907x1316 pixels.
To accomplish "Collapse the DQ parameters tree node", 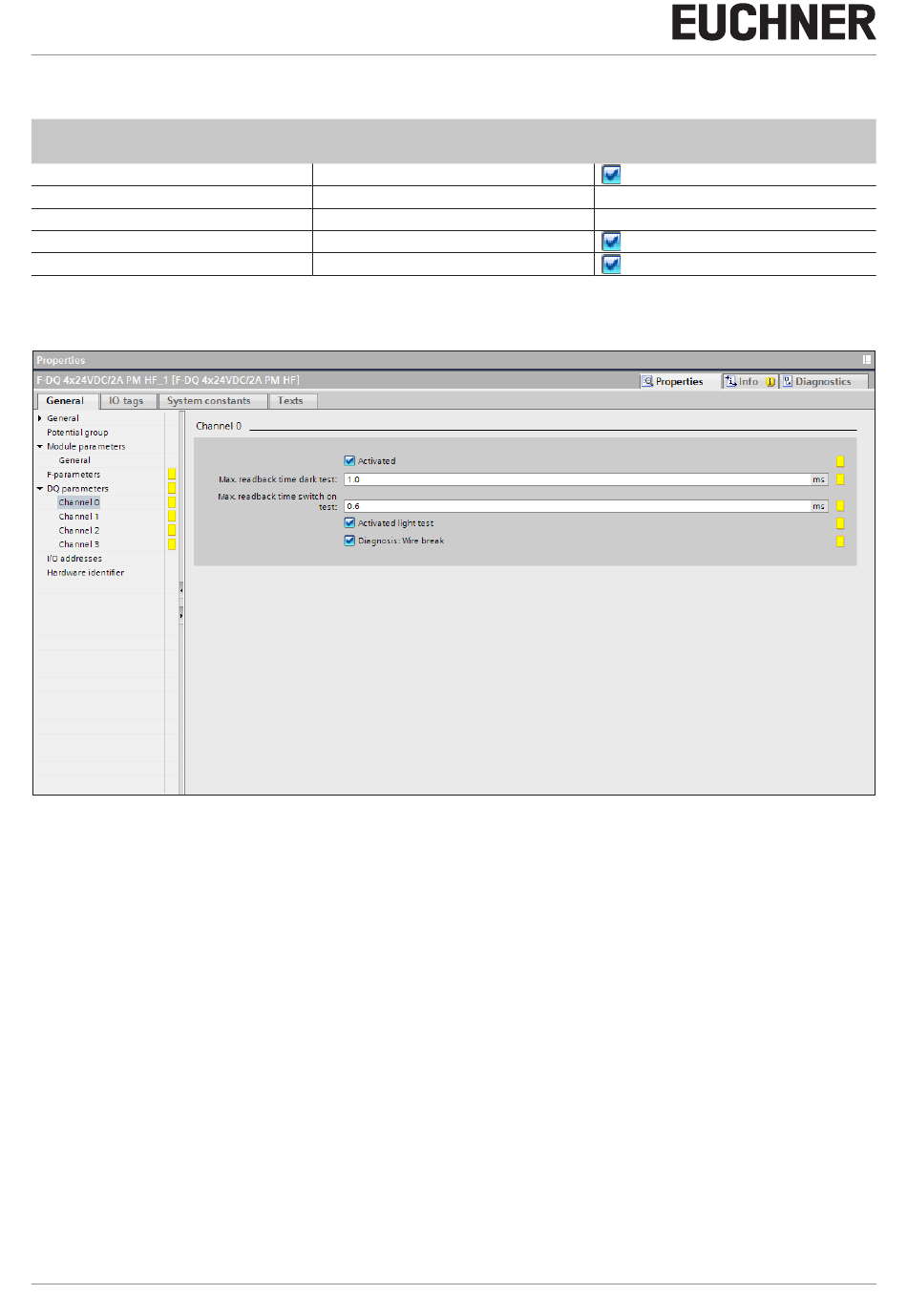I will [x=40, y=488].
